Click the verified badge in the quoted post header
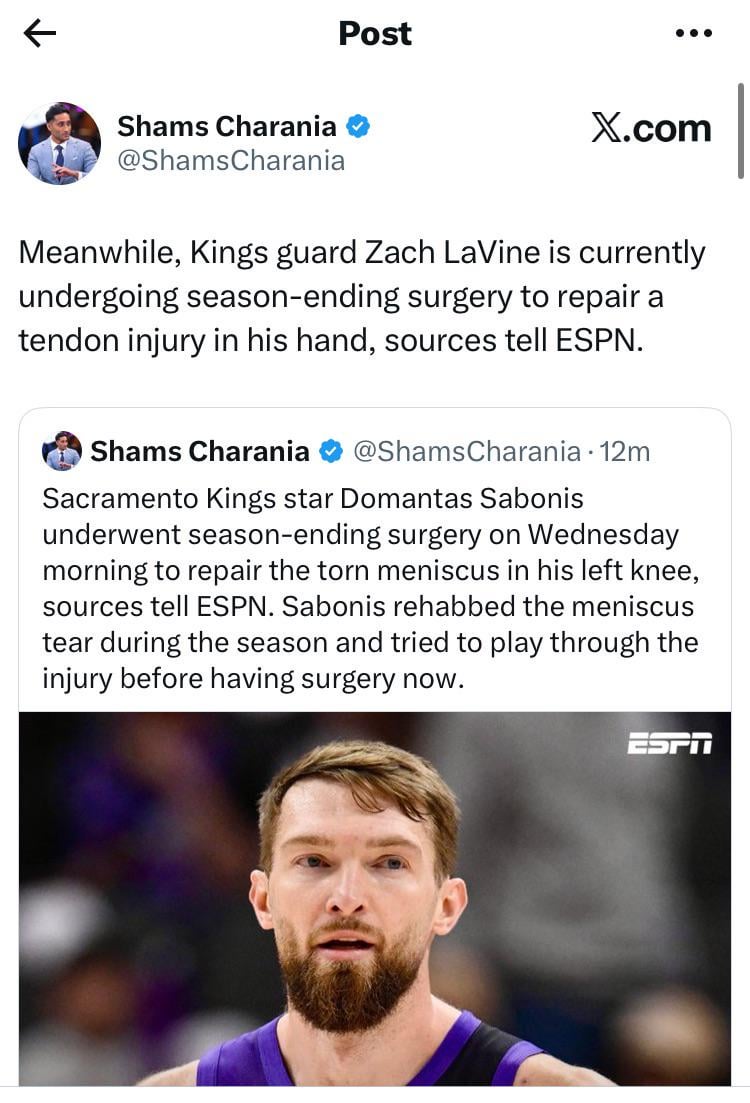The image size is (750, 1103). coord(331,452)
